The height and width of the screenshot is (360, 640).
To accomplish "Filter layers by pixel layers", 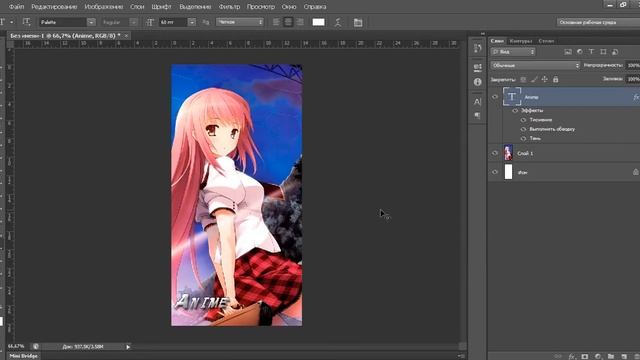I will point(568,52).
